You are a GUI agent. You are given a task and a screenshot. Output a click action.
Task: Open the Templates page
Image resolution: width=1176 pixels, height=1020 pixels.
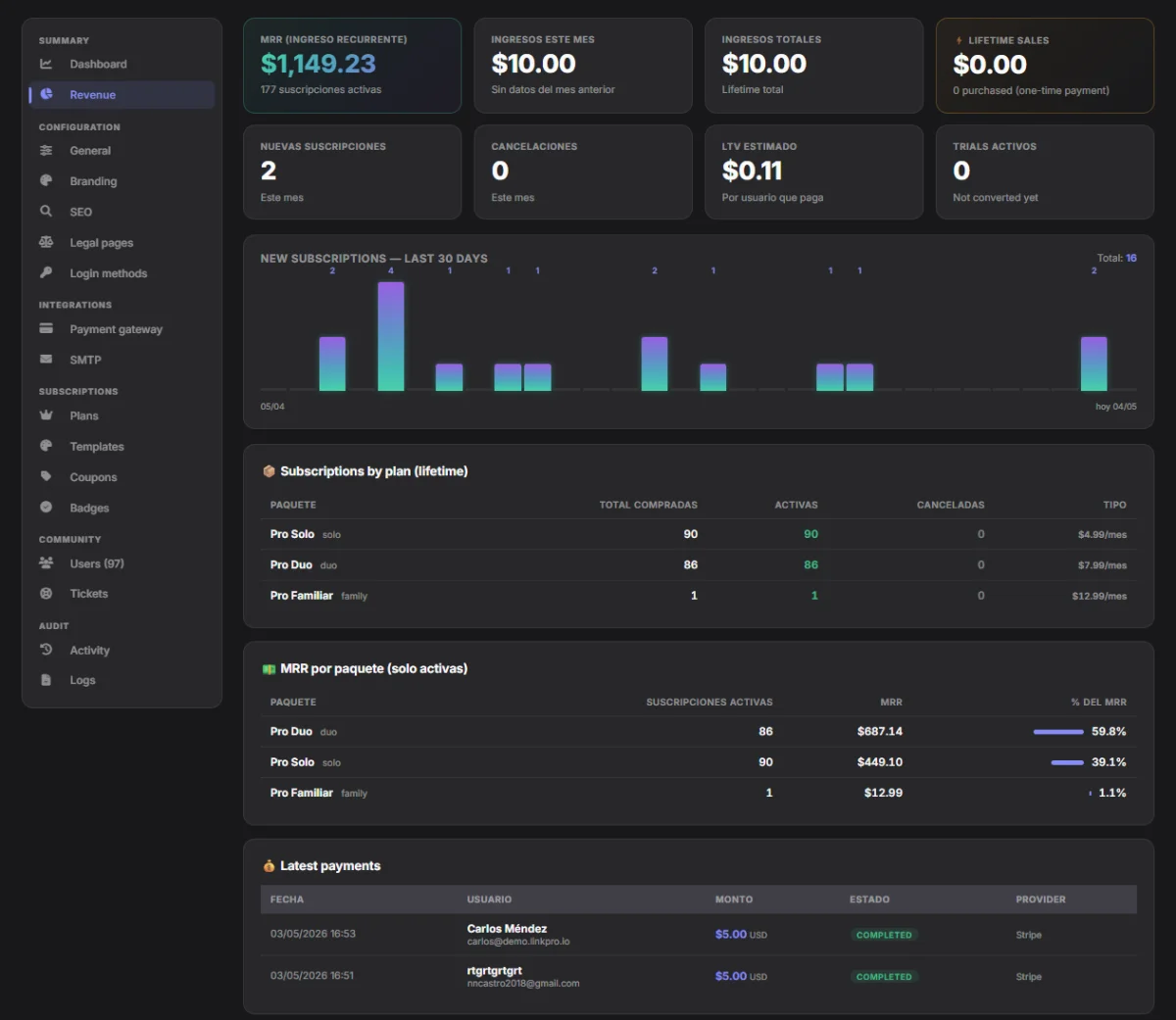(x=122, y=447)
